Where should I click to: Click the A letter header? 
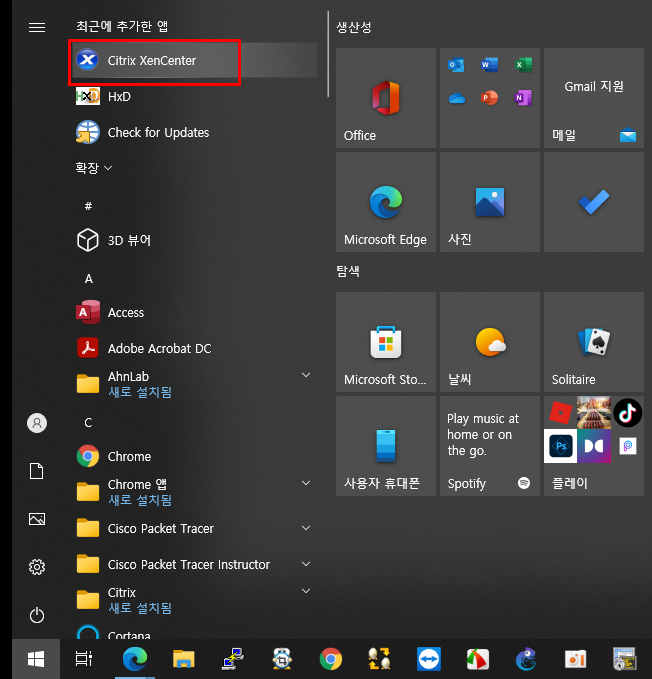point(89,278)
